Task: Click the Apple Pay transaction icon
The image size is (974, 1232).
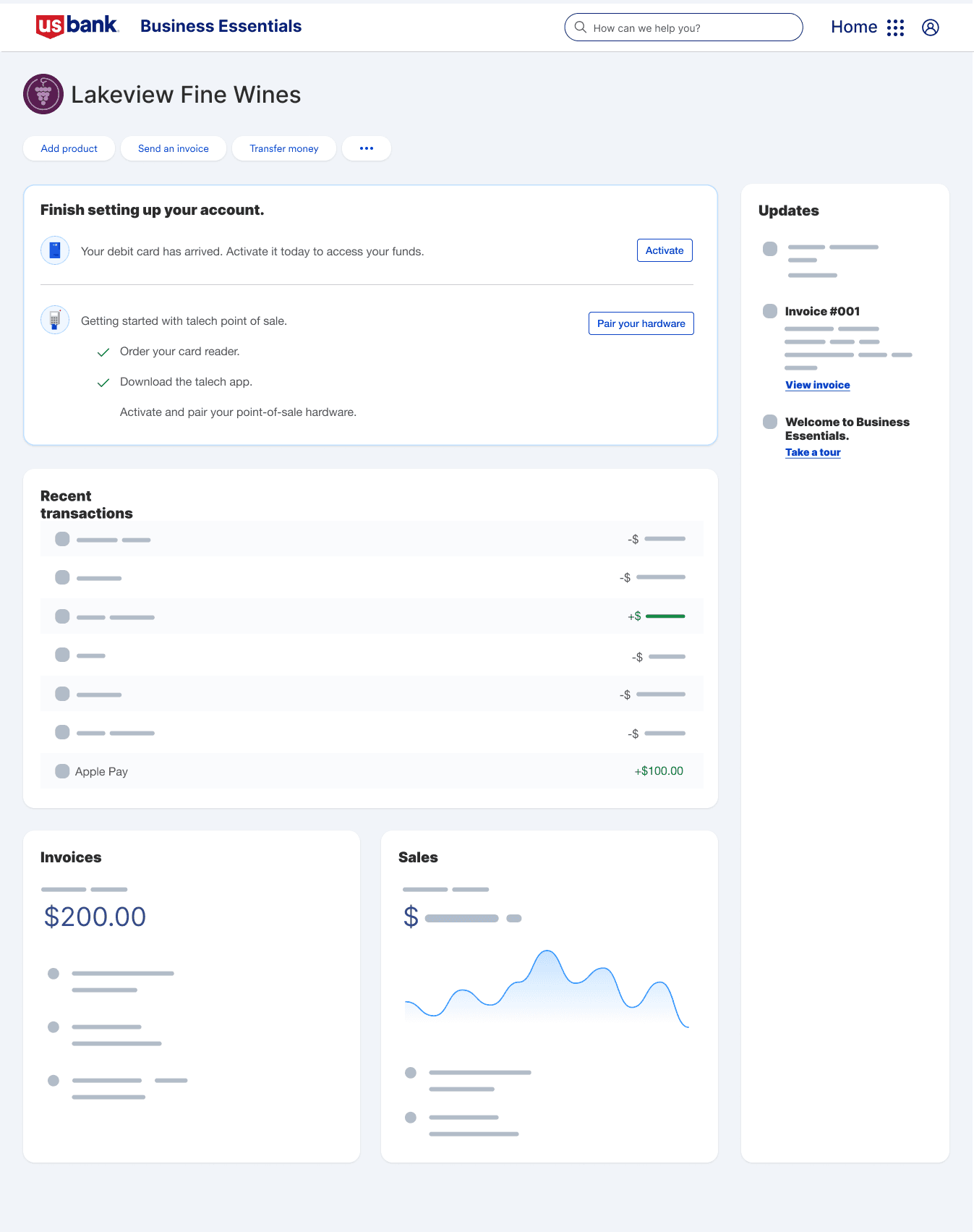Action: tap(62, 771)
